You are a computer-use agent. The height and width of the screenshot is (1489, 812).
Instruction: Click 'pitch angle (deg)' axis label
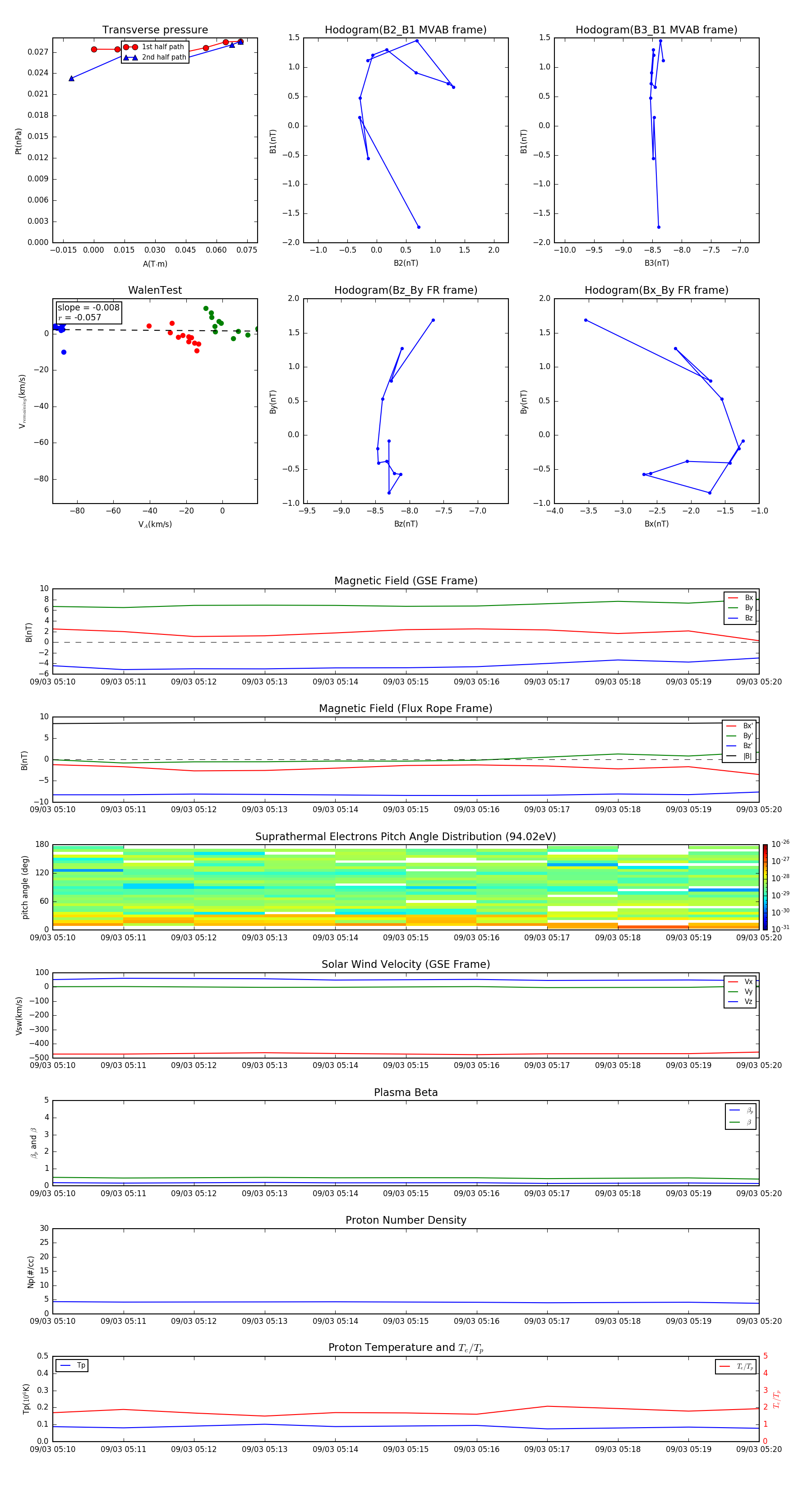point(25,887)
